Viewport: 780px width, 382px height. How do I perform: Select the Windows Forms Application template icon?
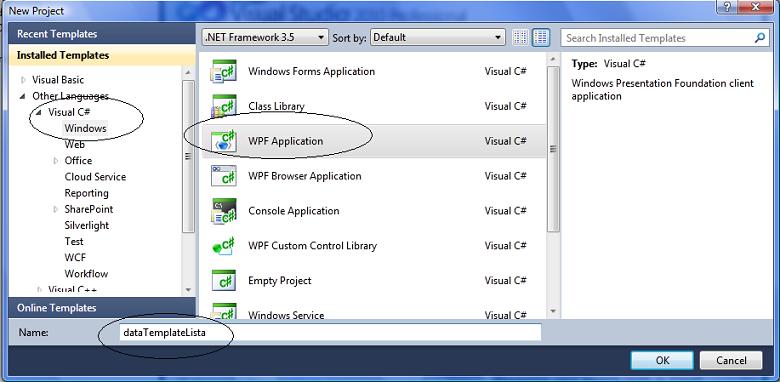click(223, 71)
